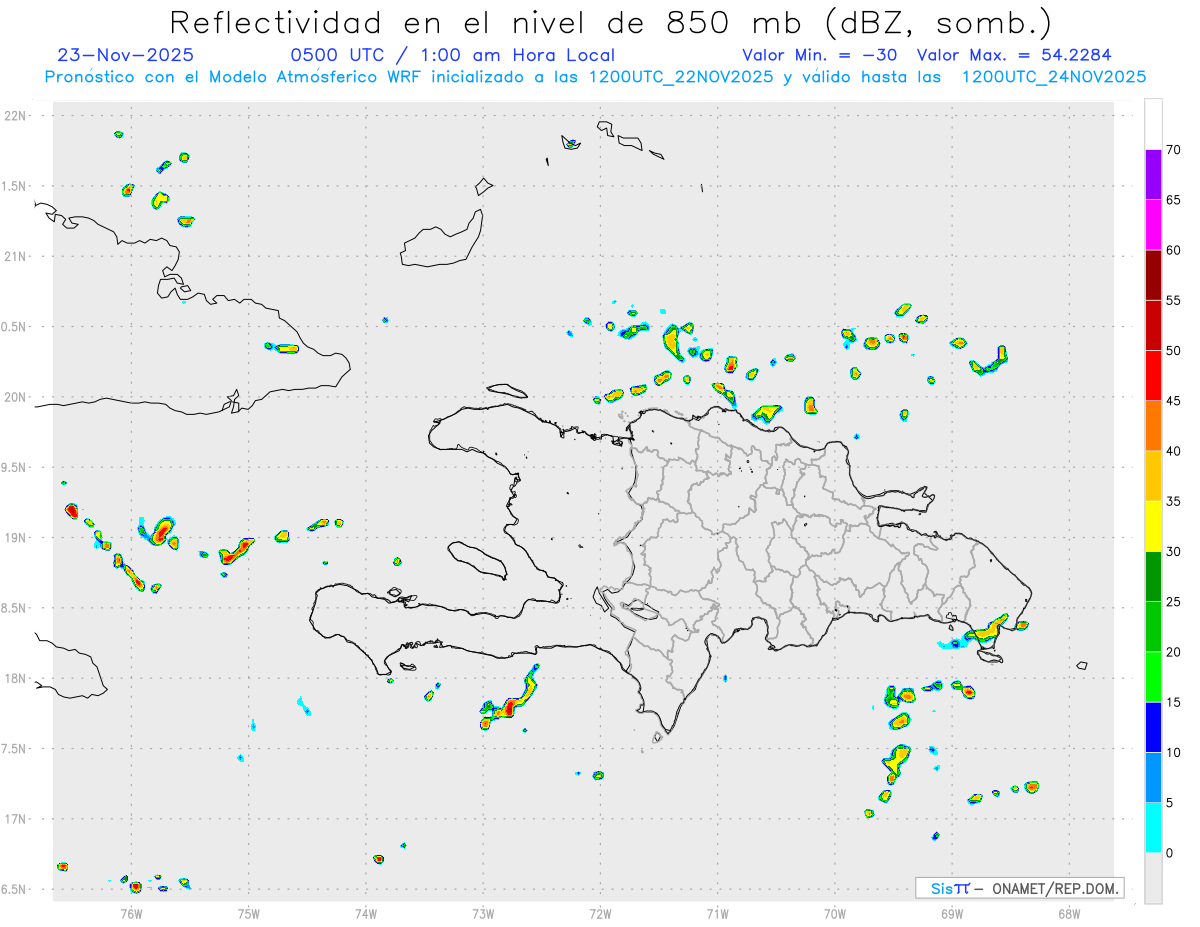Viewport: 1200px width, 927px height.
Task: Click the '0' colorbar tick value
Action: [x=1171, y=853]
